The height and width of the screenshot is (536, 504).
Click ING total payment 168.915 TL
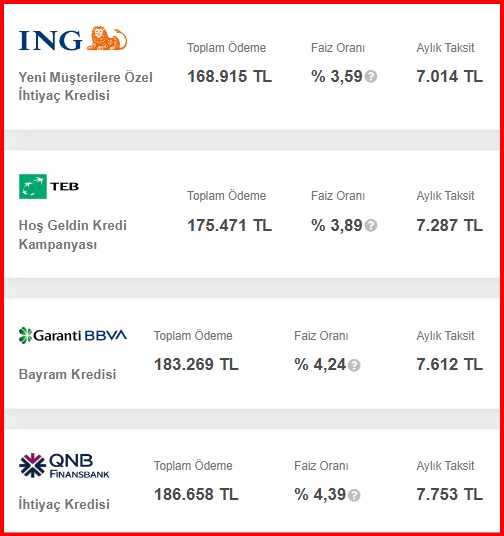click(229, 76)
